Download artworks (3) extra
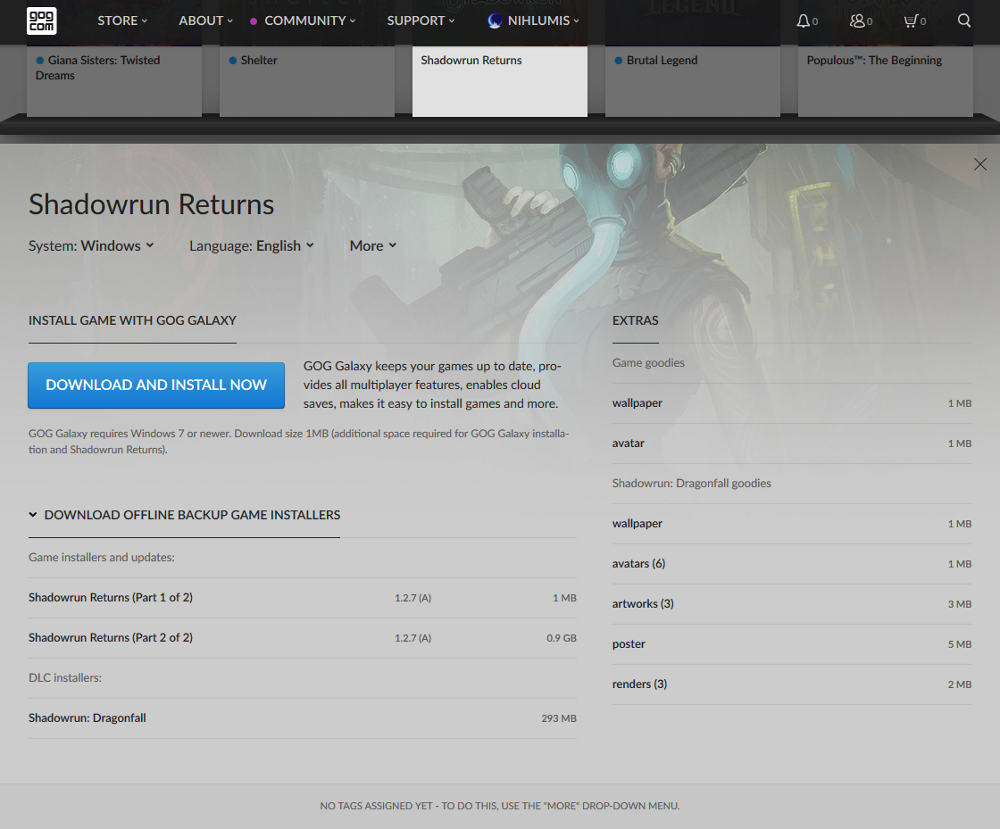 [791, 604]
